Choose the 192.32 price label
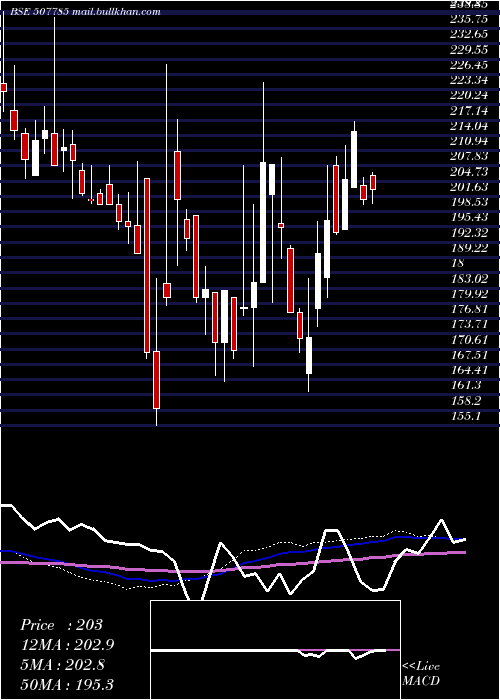The height and width of the screenshot is (700, 500). [x=467, y=233]
